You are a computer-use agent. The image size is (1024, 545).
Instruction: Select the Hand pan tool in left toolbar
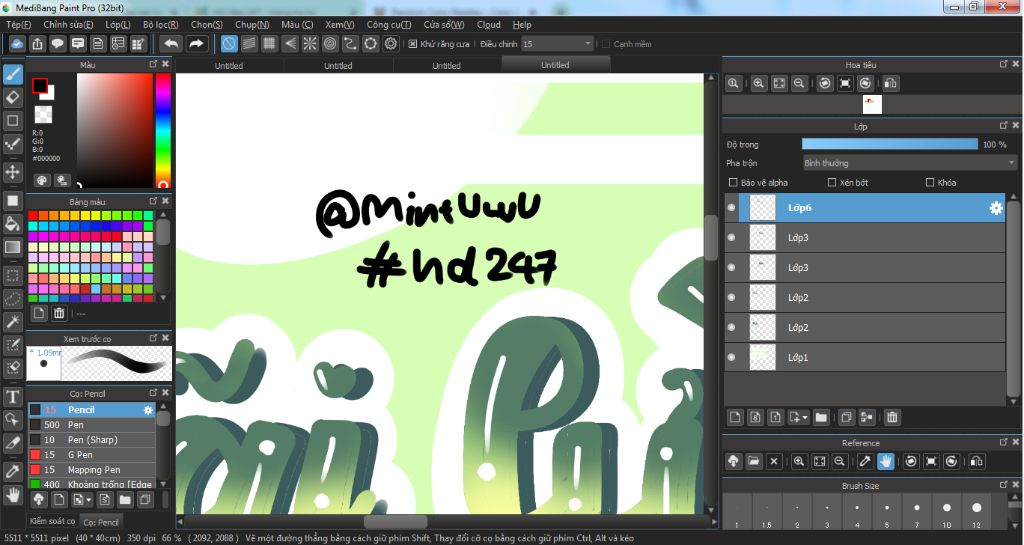click(12, 495)
